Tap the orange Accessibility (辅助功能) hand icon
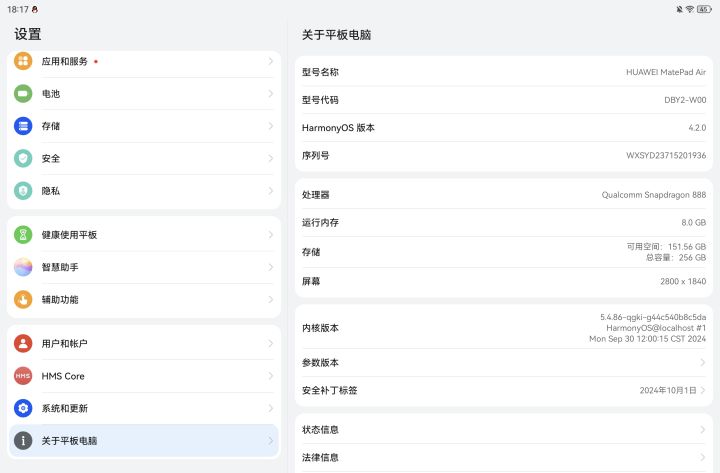This screenshot has width=720, height=473. click(x=23, y=299)
